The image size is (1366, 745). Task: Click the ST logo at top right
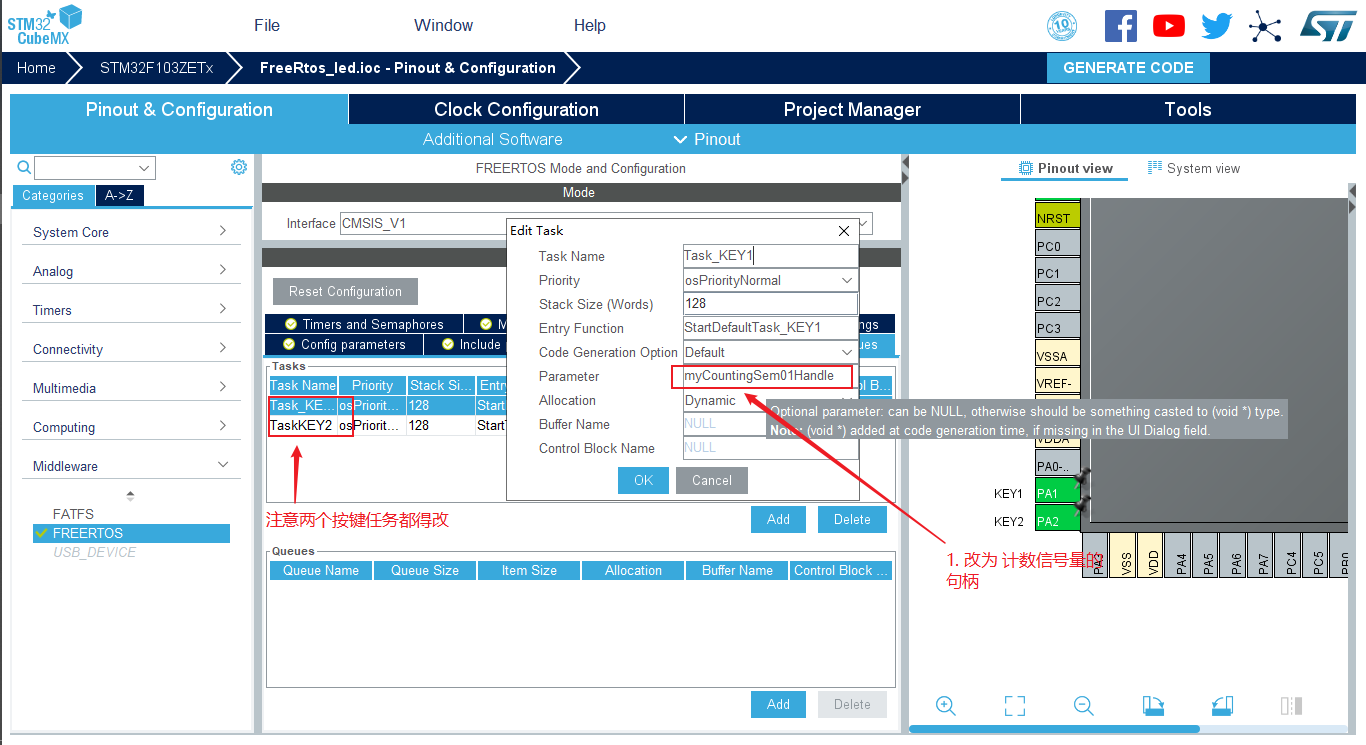click(x=1328, y=26)
